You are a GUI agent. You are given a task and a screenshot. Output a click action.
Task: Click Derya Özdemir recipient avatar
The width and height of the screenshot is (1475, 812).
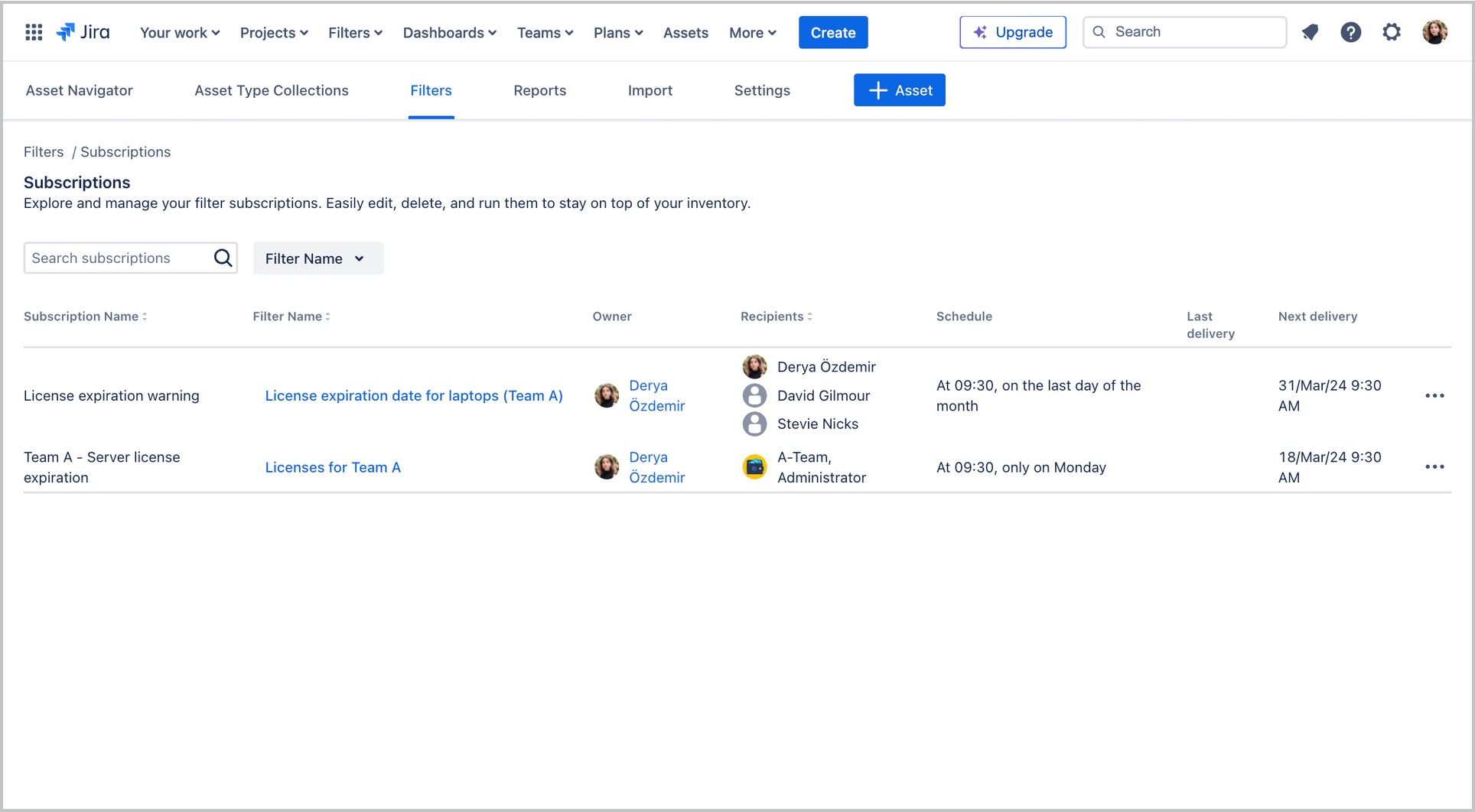(754, 367)
